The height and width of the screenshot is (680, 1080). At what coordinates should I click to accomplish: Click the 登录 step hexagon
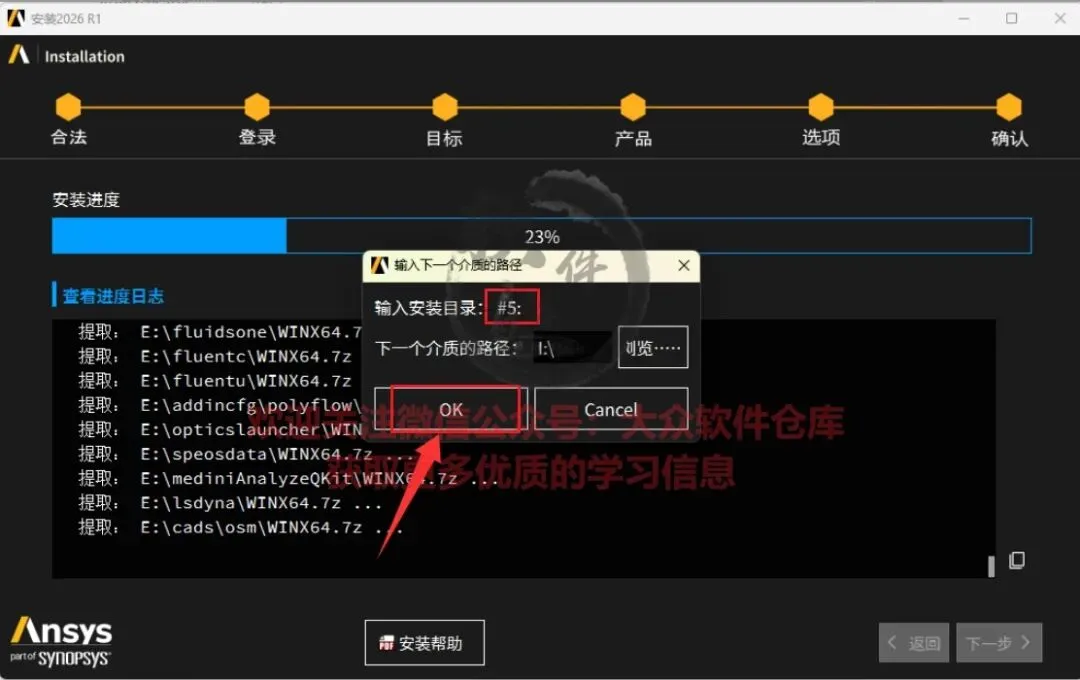(257, 107)
